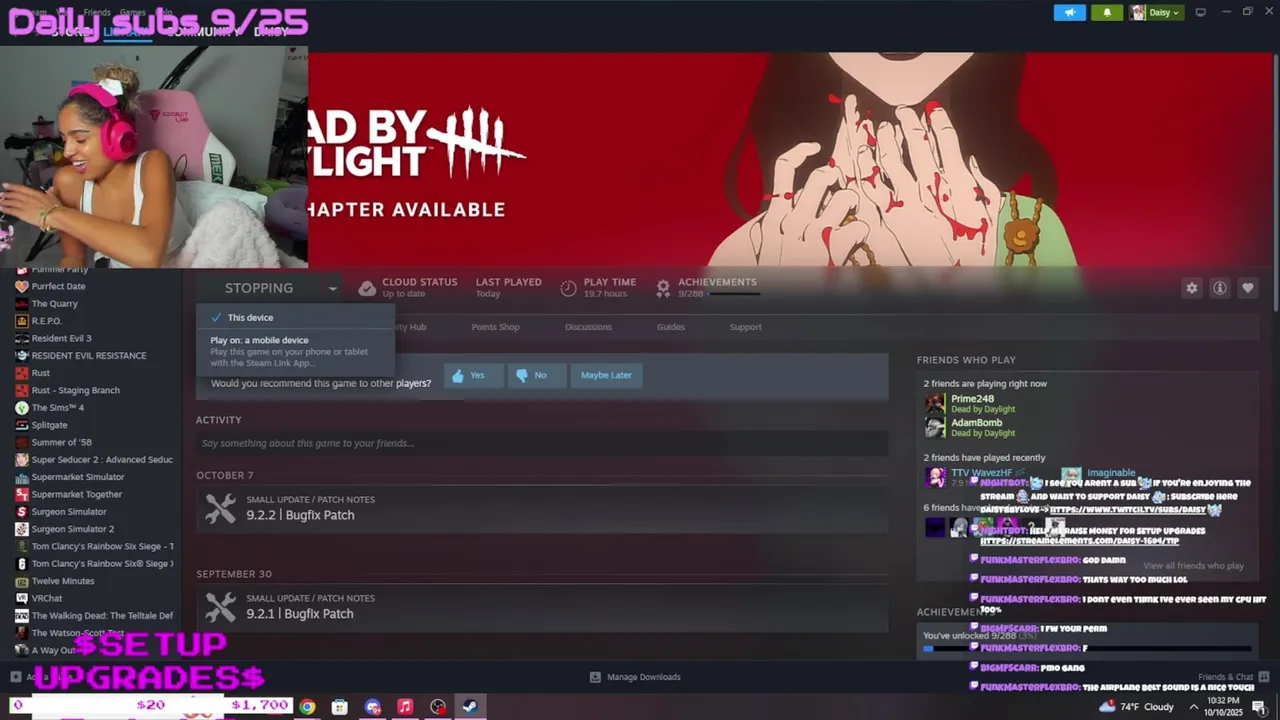Open Microsoft Store from the taskbar
Viewport: 1280px width, 720px height.
click(x=340, y=707)
